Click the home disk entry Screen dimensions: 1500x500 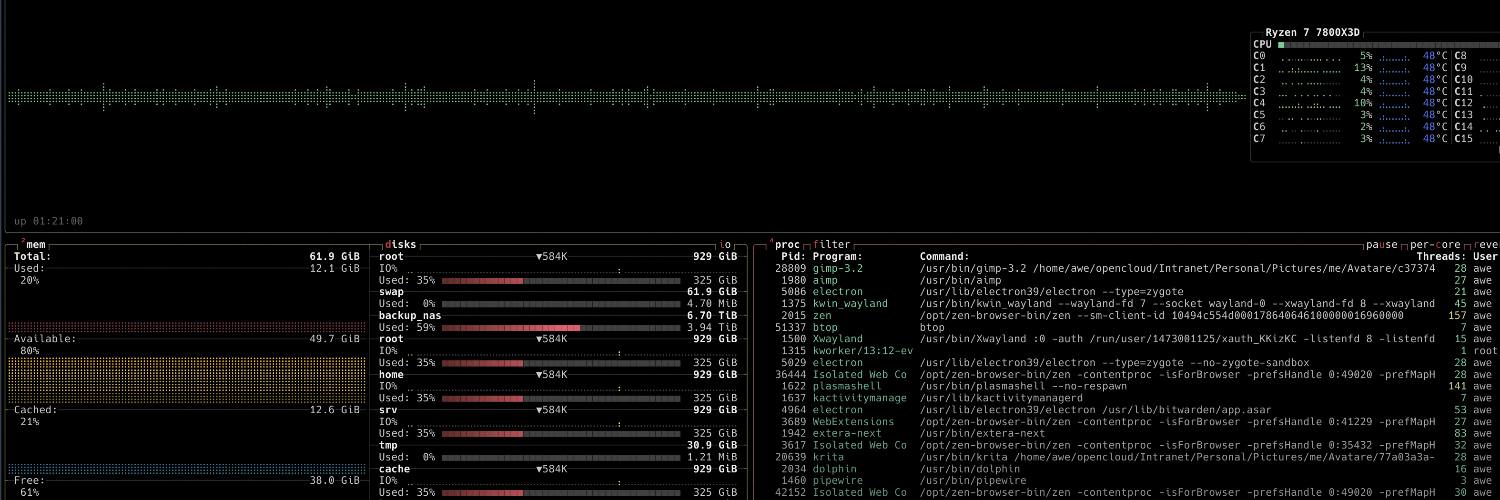pos(391,374)
